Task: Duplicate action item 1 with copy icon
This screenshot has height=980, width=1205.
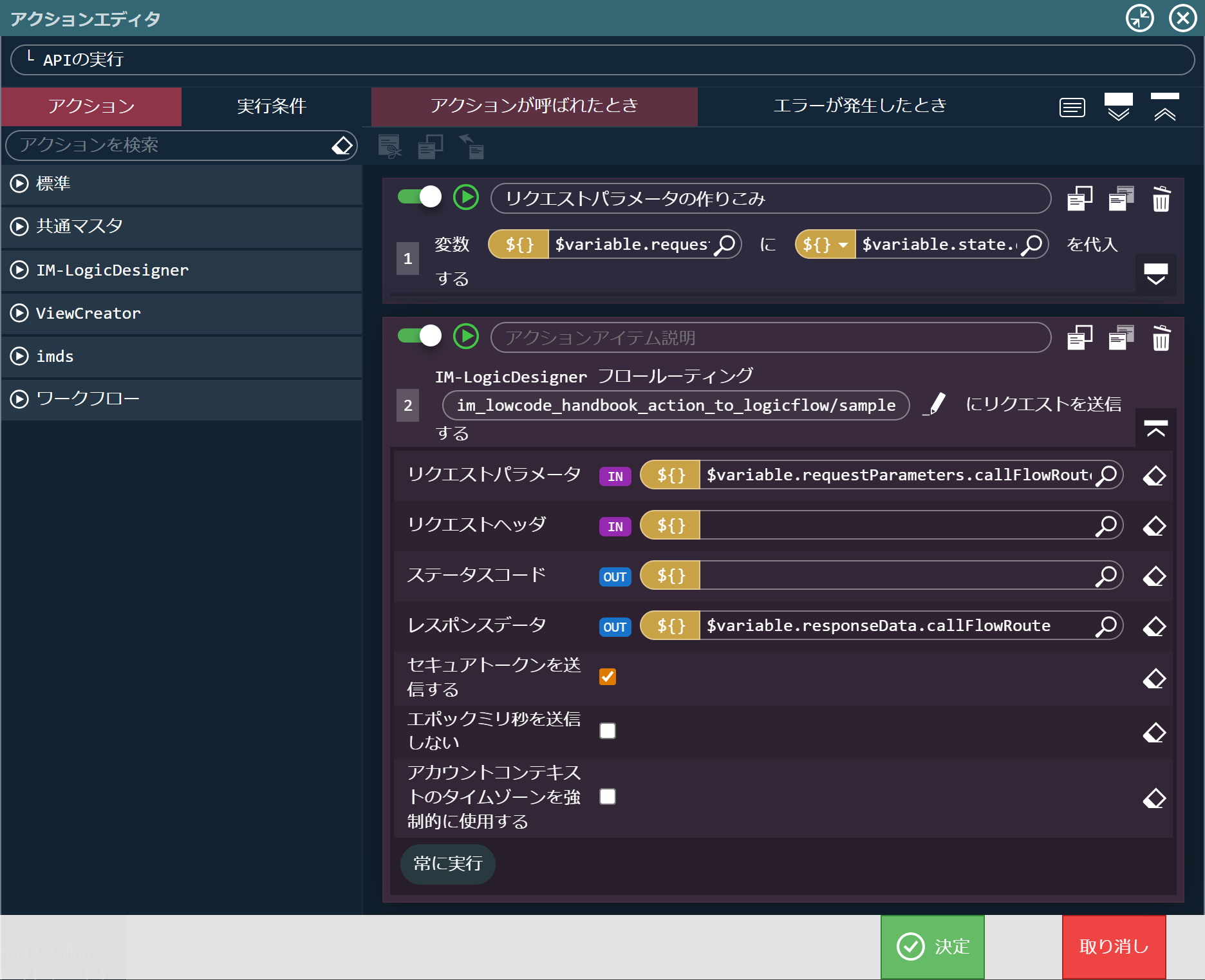Action: (x=1079, y=198)
